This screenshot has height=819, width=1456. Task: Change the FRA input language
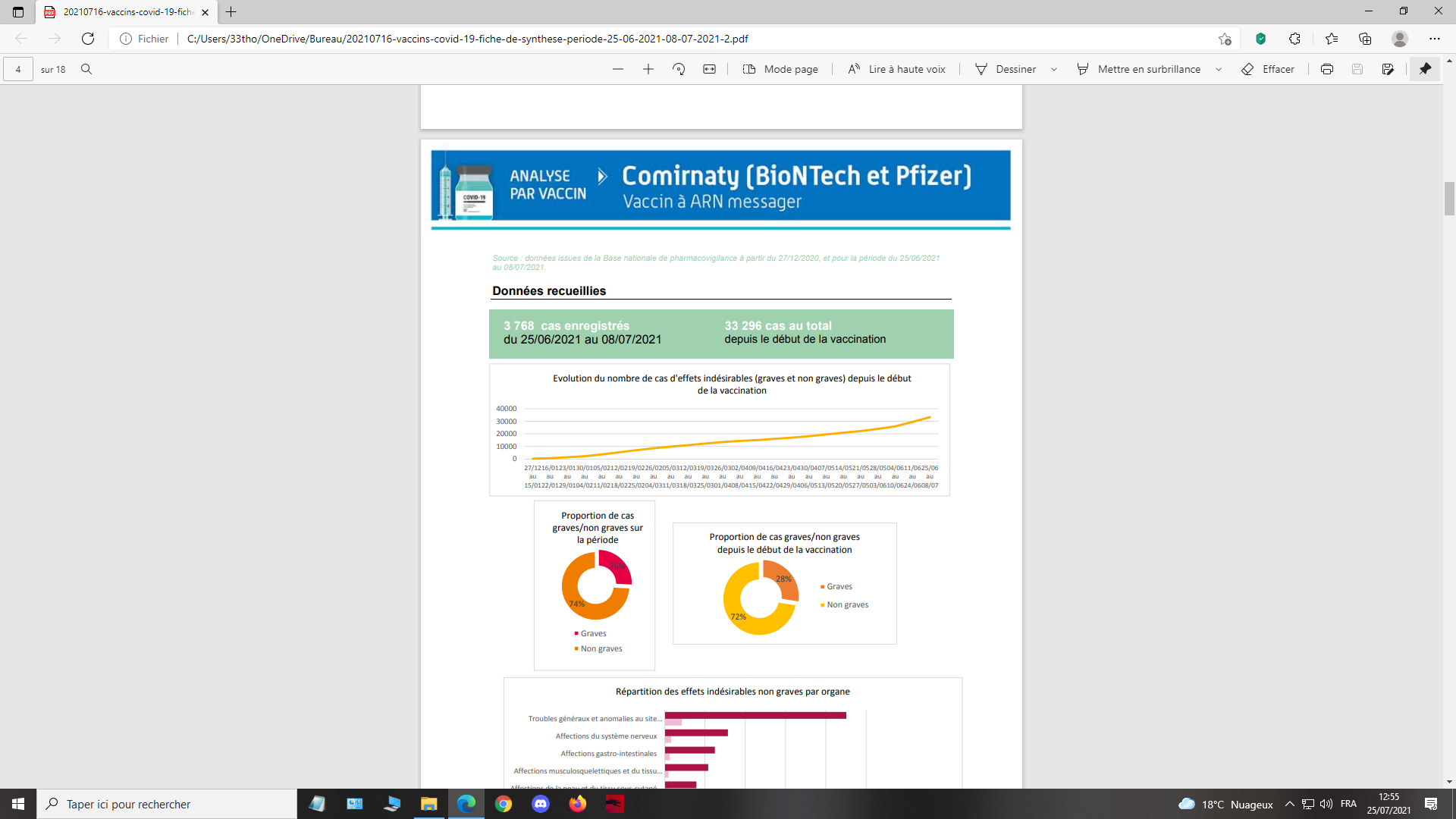pos(1348,804)
